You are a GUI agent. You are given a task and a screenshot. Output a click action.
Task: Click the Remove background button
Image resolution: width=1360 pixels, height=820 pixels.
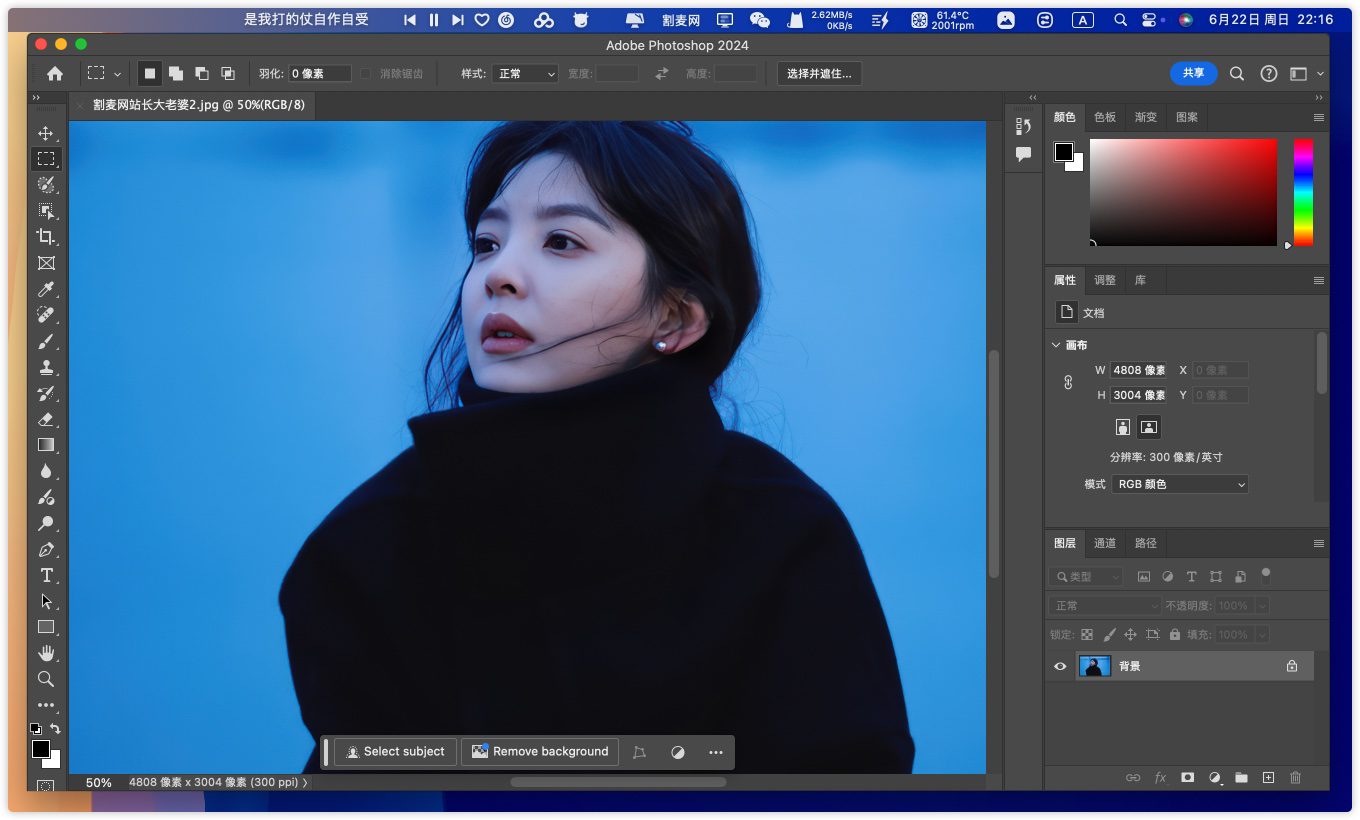(x=540, y=752)
